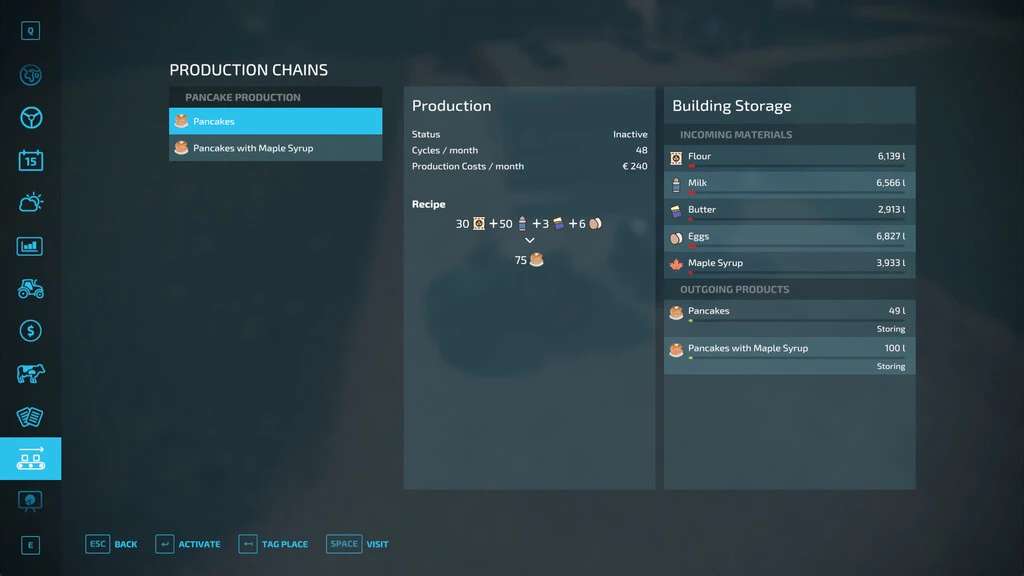
Task: Open the statistics presentation board page
Action: click(x=30, y=500)
